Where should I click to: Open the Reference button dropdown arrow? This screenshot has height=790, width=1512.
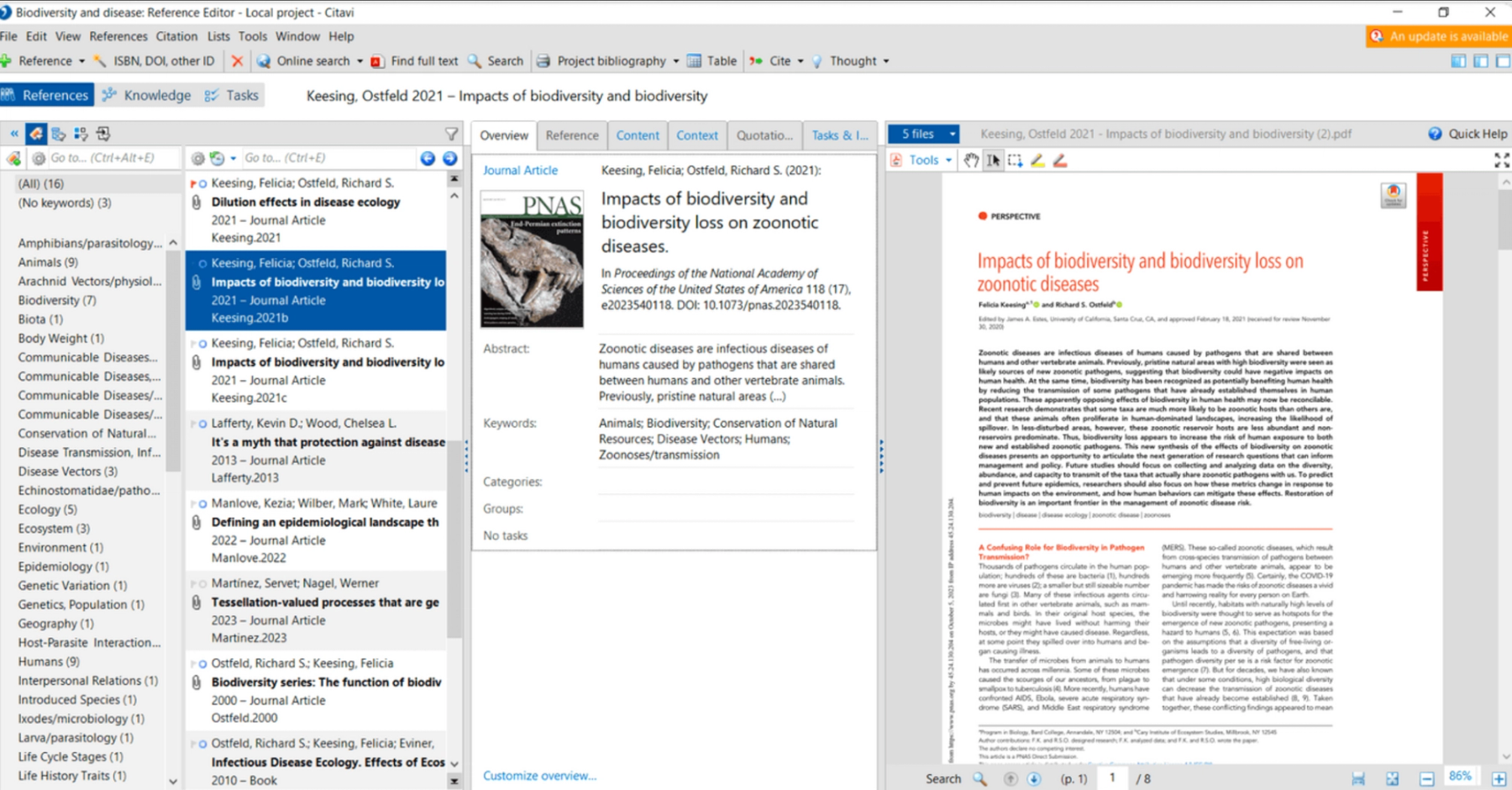[81, 61]
